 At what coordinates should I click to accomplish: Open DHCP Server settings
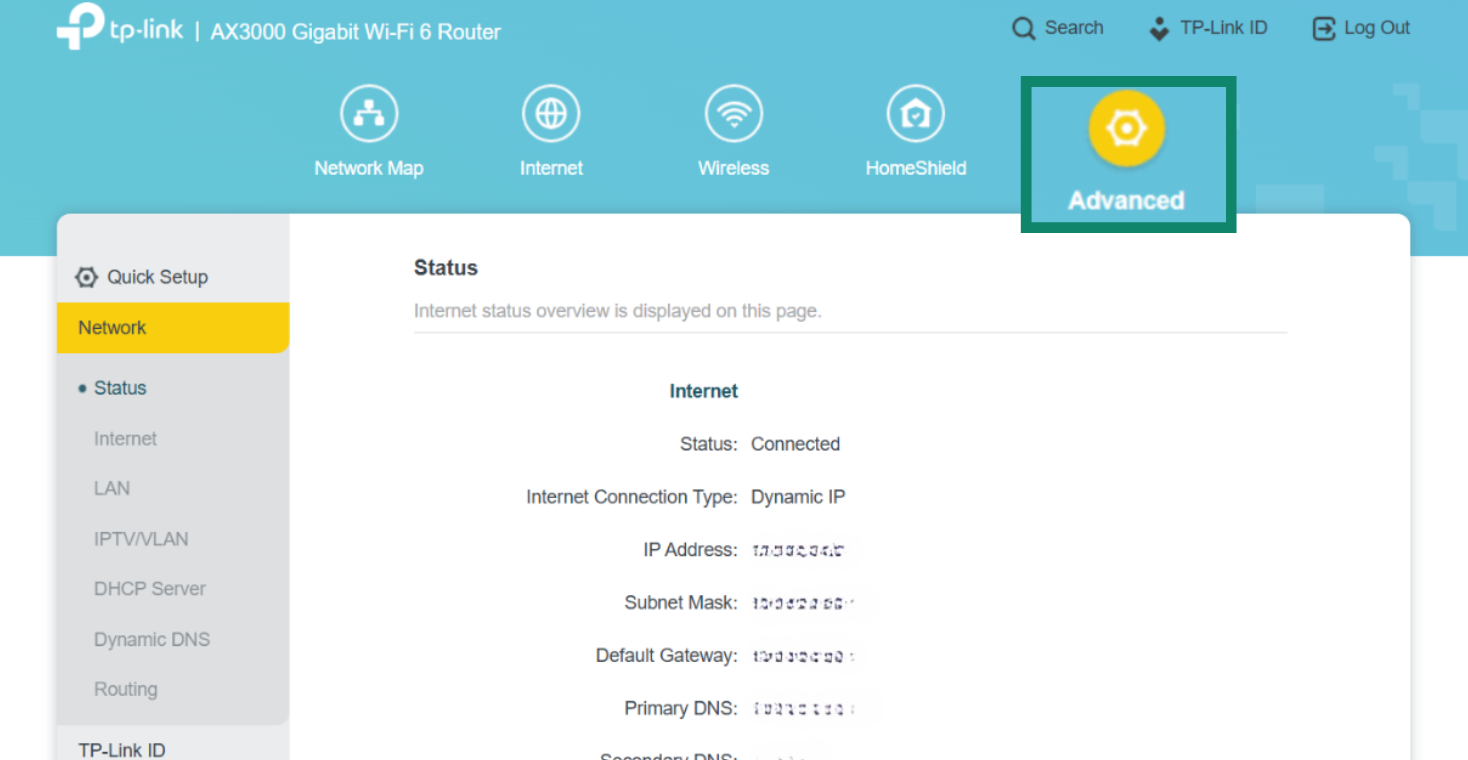click(150, 589)
